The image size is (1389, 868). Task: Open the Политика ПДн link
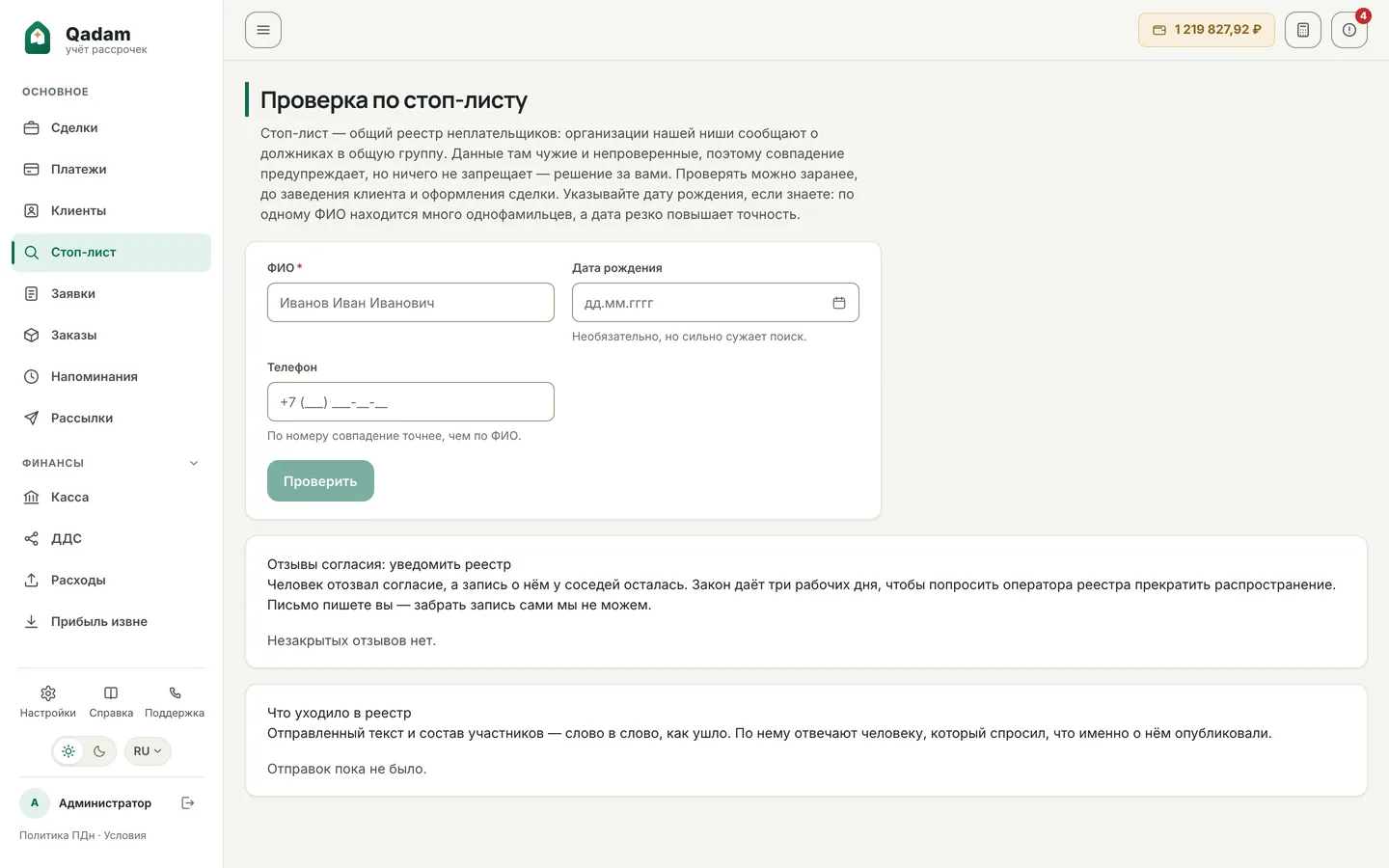point(57,835)
